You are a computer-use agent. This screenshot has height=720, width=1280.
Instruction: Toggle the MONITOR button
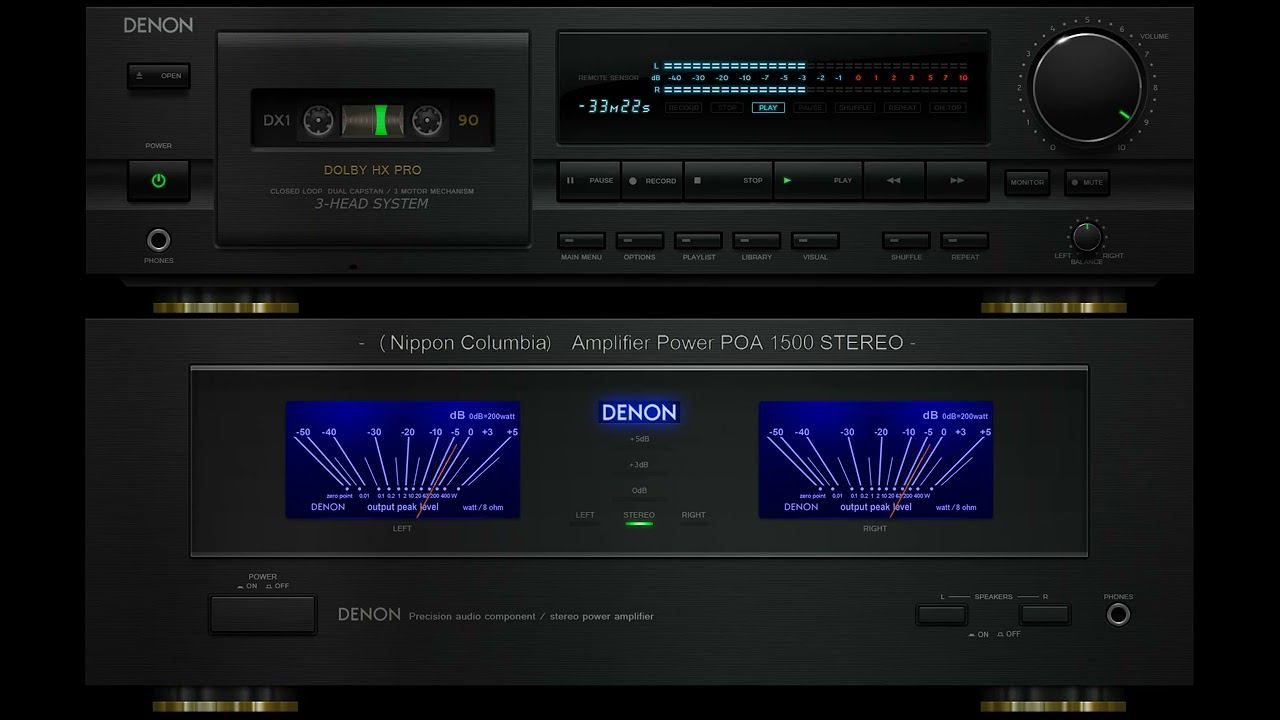point(1027,182)
